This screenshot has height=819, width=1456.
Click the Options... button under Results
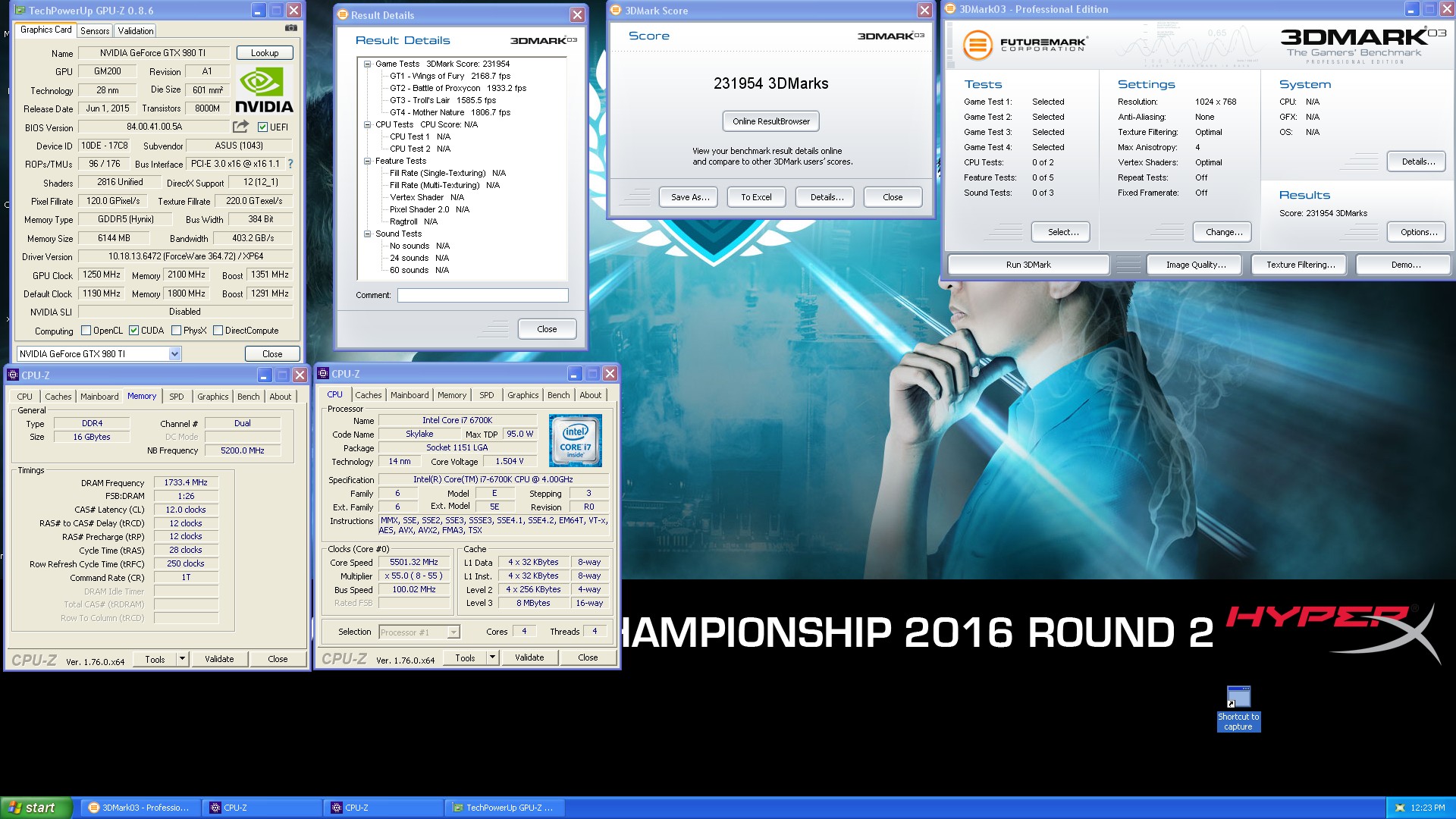click(1417, 232)
